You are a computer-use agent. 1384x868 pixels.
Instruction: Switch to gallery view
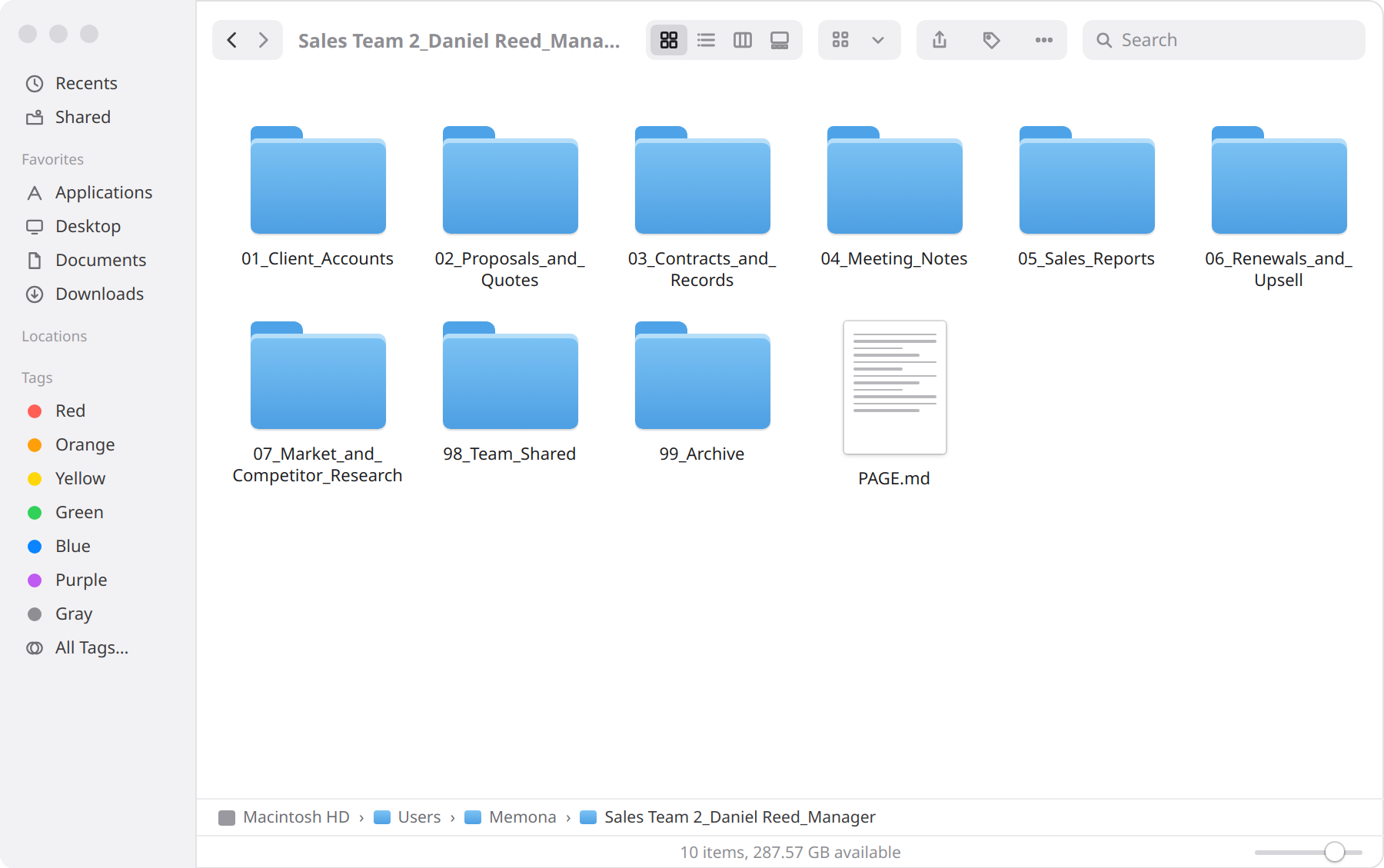pos(780,40)
